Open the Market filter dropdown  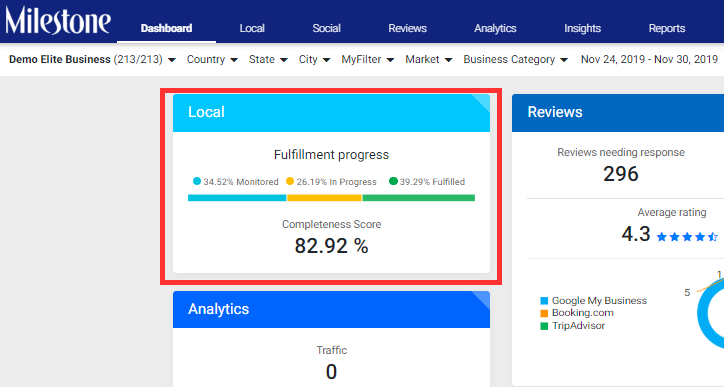[x=428, y=60]
